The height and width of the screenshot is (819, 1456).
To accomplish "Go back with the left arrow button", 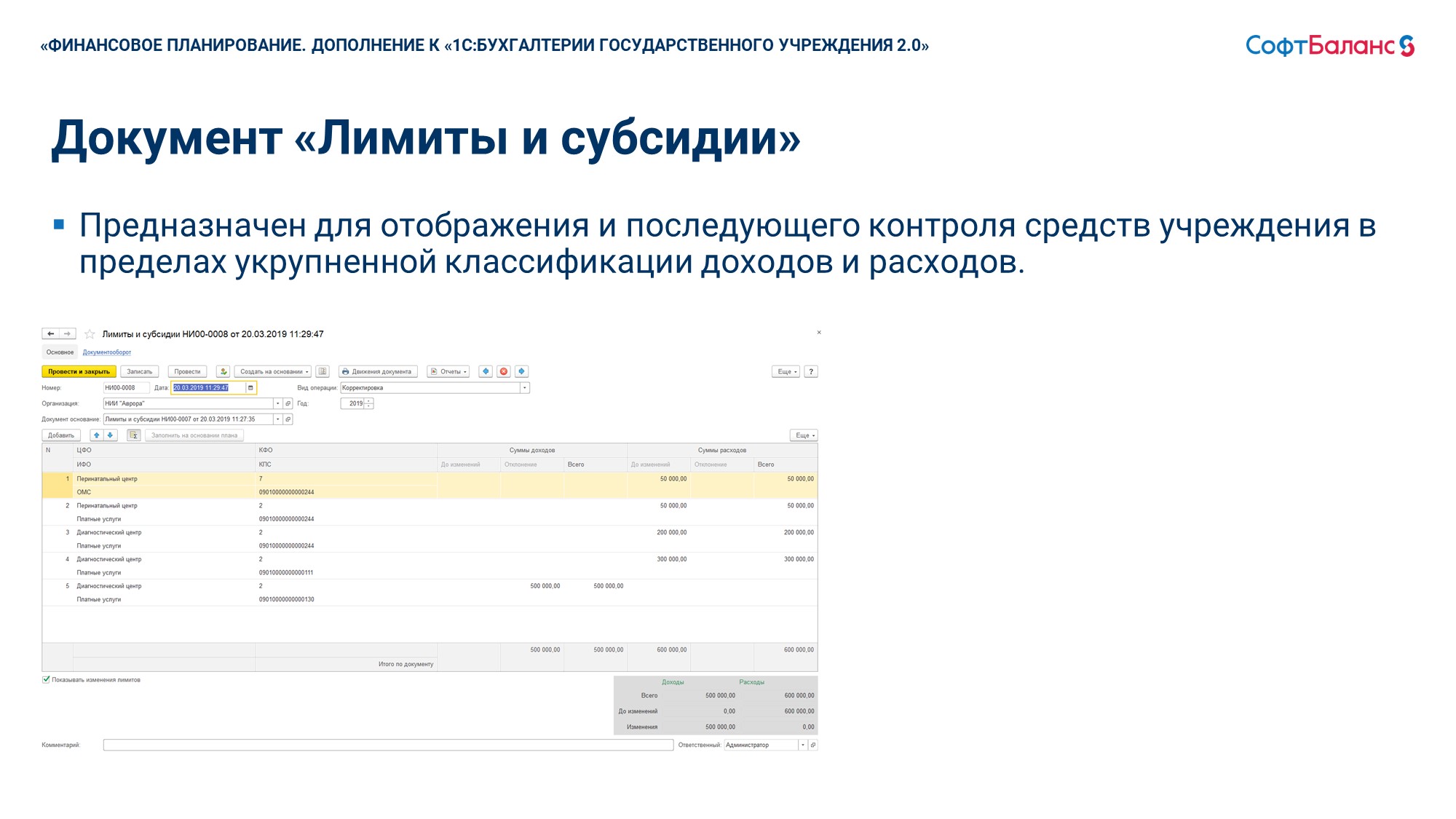I will [50, 333].
